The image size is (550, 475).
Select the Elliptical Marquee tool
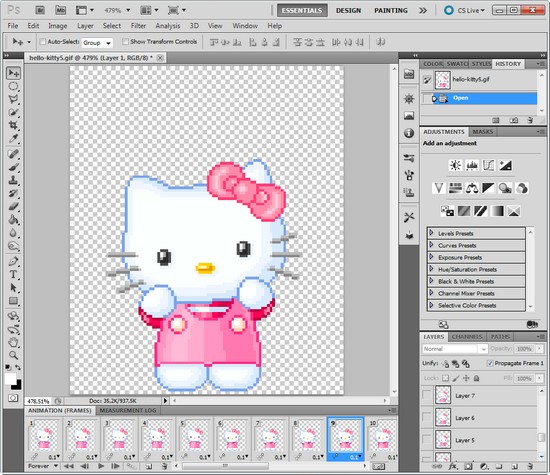click(x=13, y=86)
